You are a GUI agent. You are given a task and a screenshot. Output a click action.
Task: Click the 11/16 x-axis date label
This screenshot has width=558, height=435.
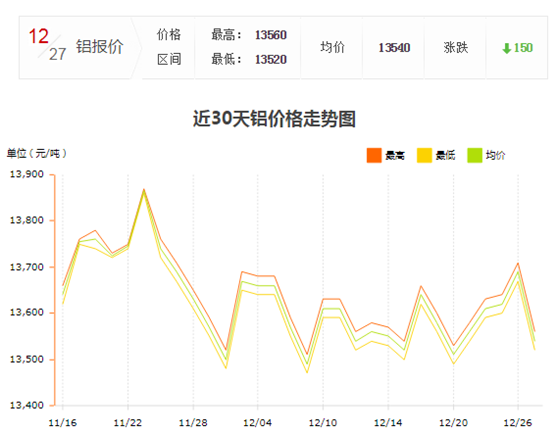(63, 423)
